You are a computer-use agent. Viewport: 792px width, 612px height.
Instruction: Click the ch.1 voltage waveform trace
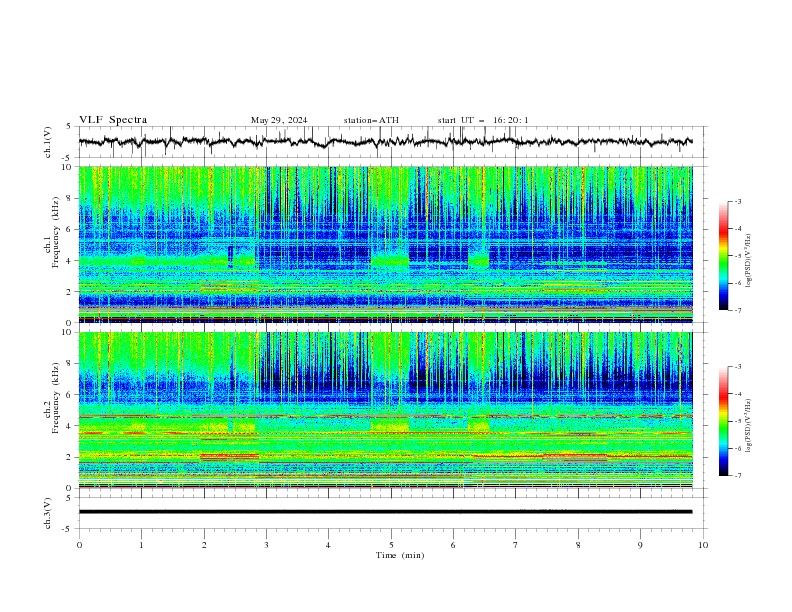pyautogui.click(x=385, y=142)
